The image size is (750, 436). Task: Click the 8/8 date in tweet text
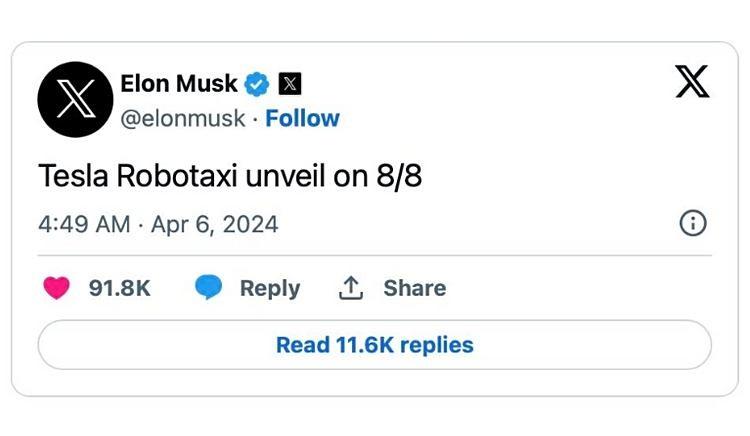click(x=399, y=176)
